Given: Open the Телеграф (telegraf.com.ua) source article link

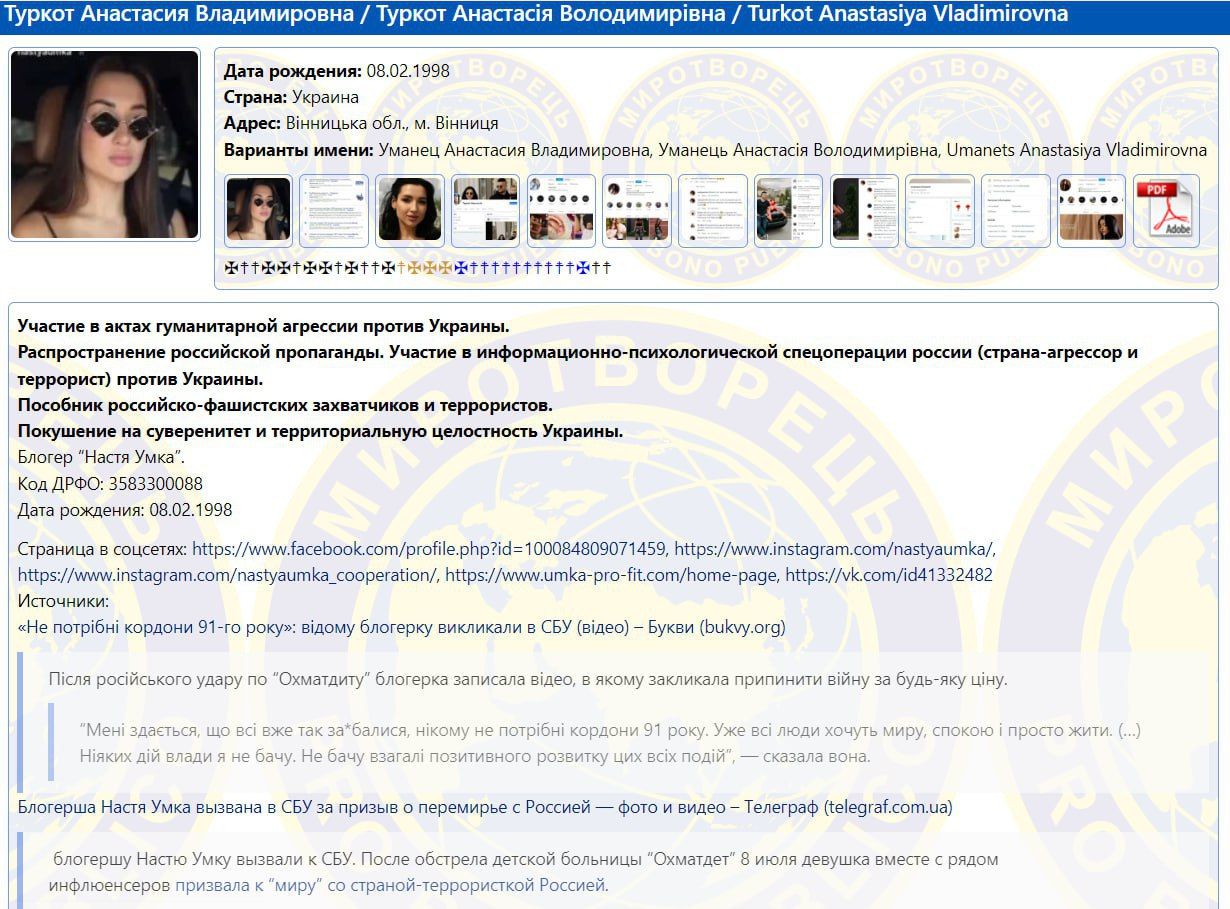Looking at the screenshot, I should 485,807.
